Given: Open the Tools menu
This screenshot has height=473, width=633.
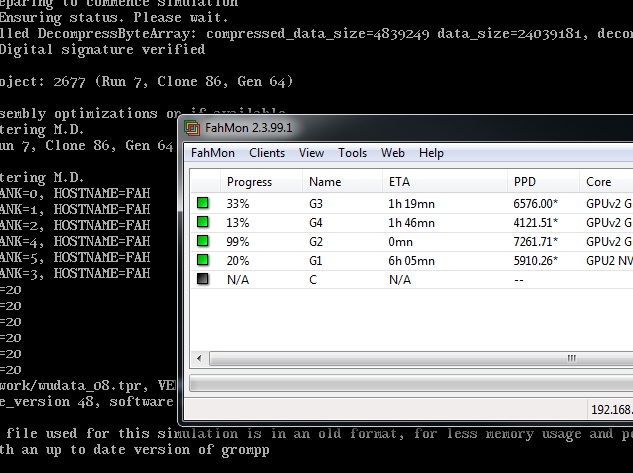Looking at the screenshot, I should (352, 153).
